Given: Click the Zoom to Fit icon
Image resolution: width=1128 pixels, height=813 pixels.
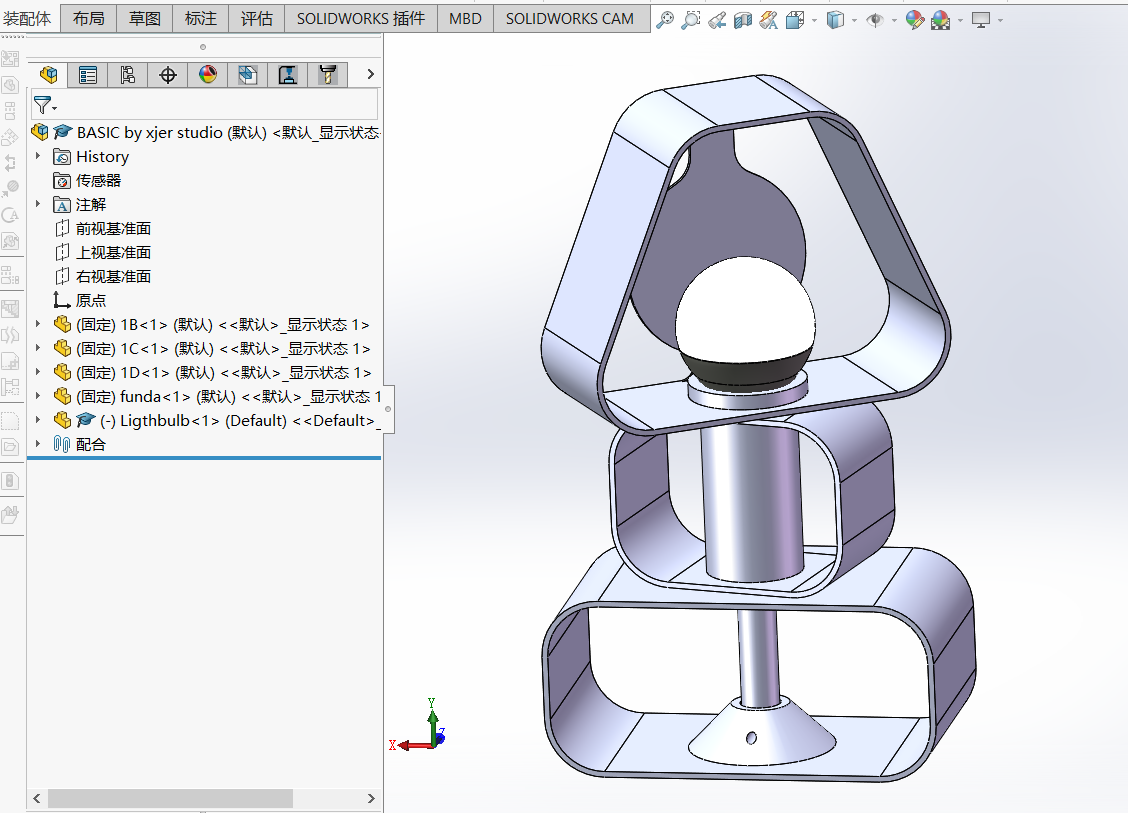Looking at the screenshot, I should coord(665,20).
